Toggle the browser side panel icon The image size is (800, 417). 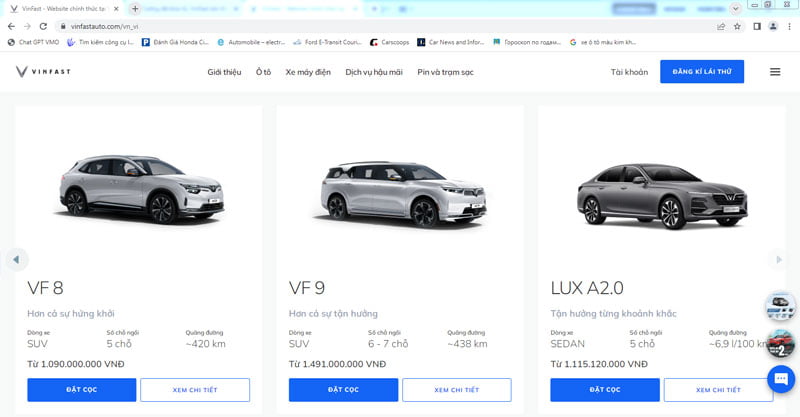point(755,26)
